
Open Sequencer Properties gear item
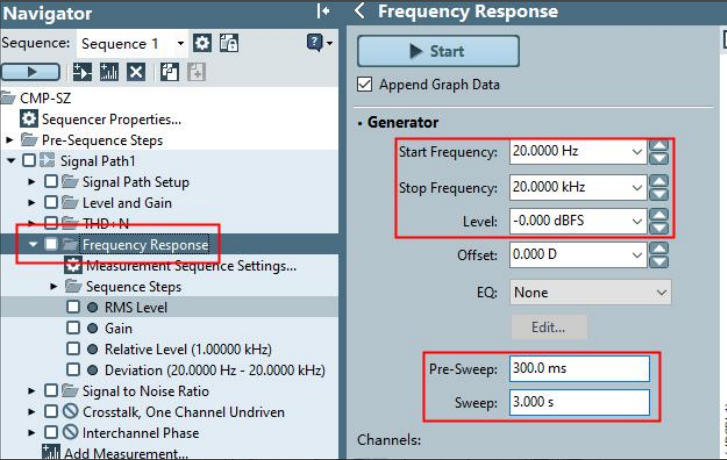pos(29,119)
